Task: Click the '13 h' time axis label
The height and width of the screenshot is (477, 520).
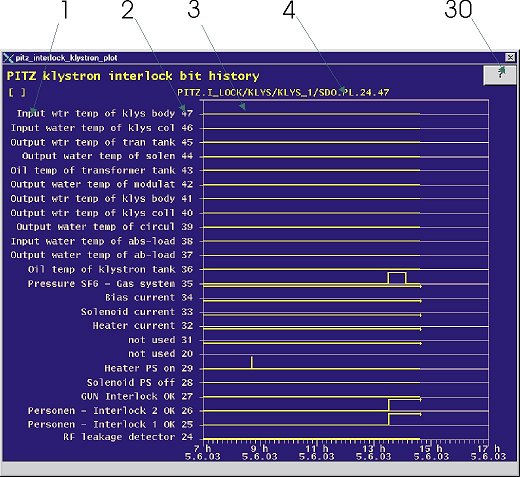Action: (x=374, y=448)
